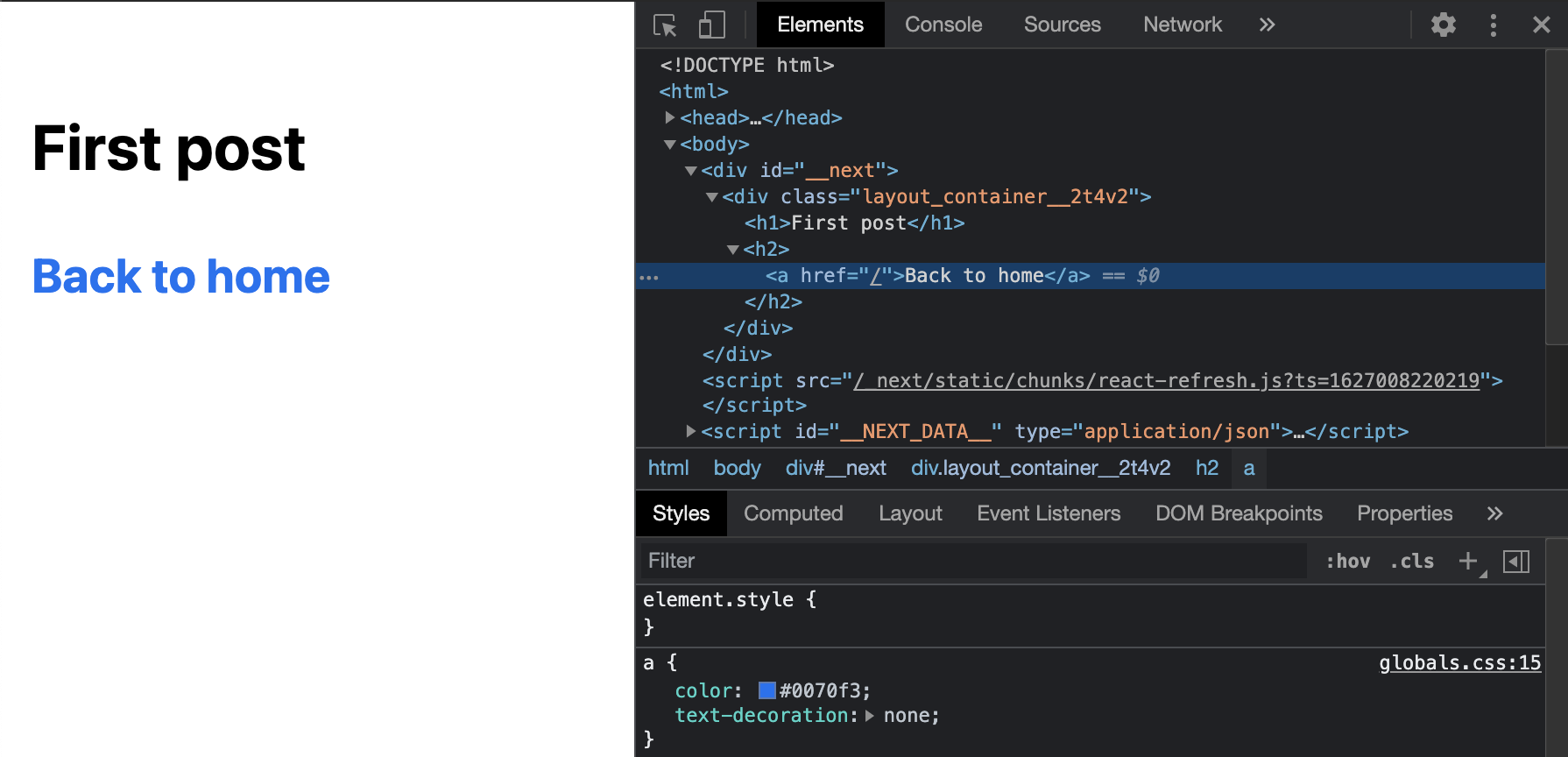Open the DevTools three-dot menu

point(1494,25)
